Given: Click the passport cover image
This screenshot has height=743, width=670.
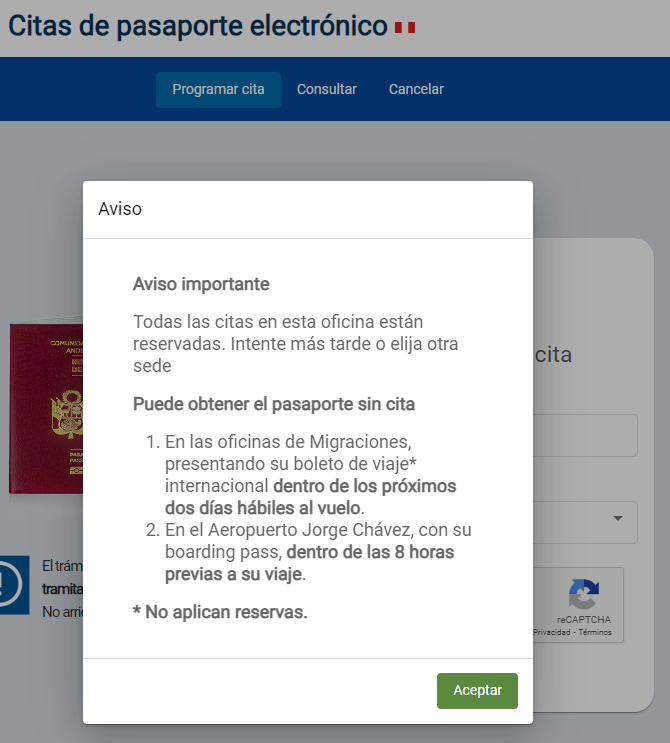Looking at the screenshot, I should coord(46,407).
